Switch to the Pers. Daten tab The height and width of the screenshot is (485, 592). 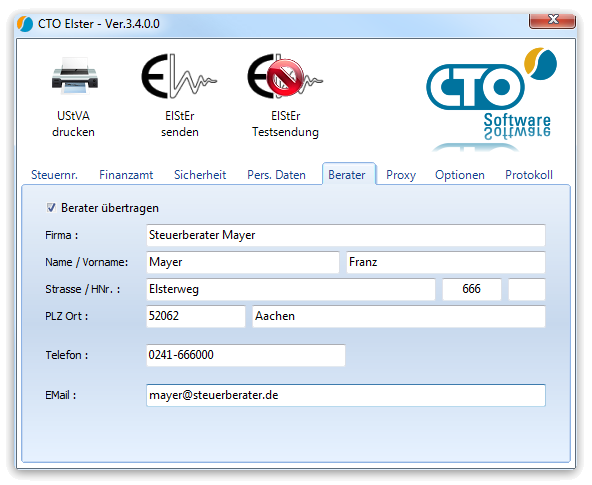tap(276, 175)
